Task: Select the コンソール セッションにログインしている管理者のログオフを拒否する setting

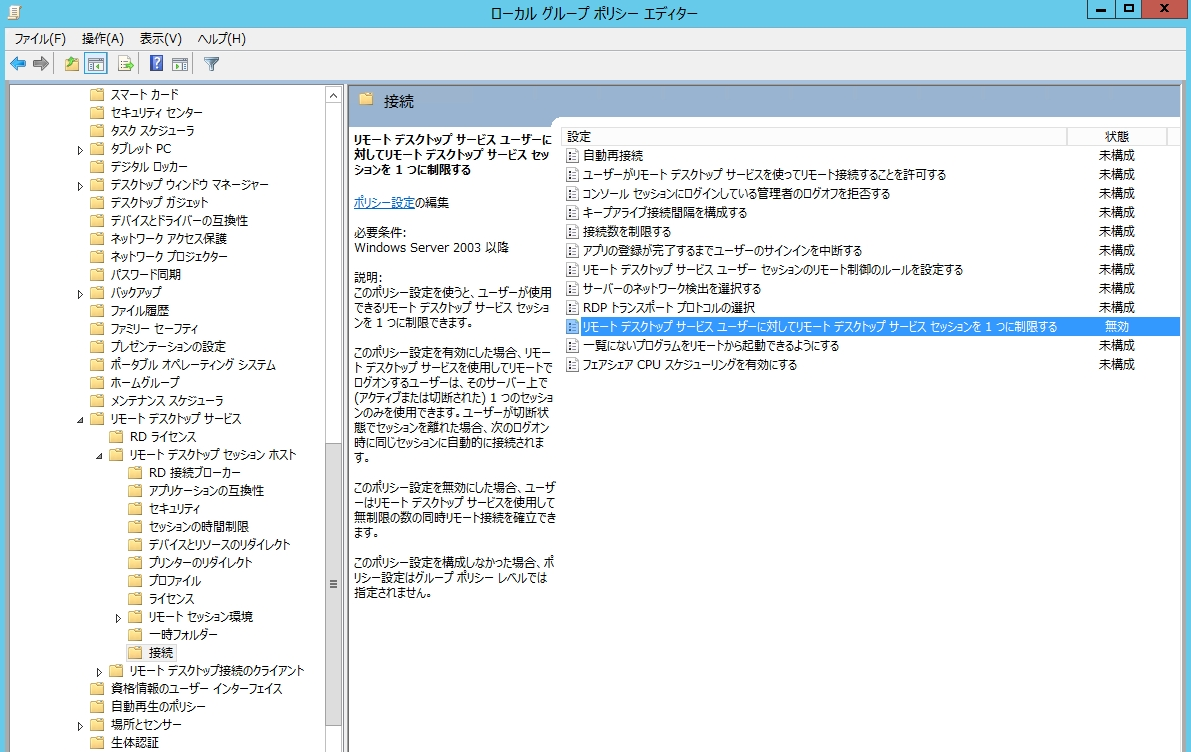Action: [736, 194]
